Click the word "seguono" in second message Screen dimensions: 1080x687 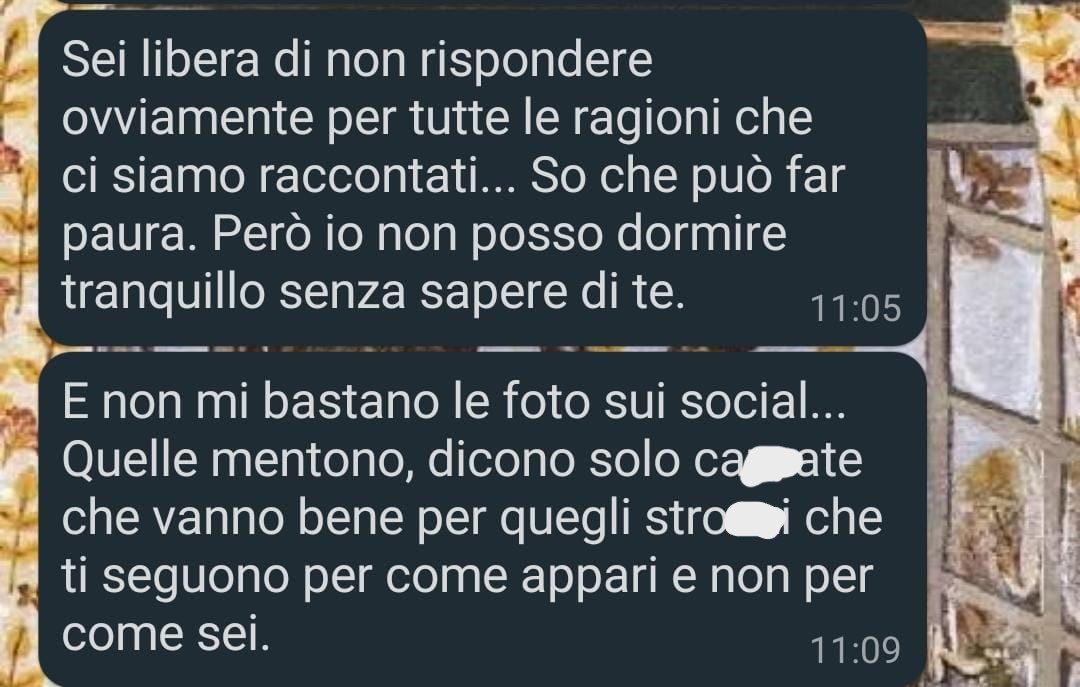click(x=196, y=578)
